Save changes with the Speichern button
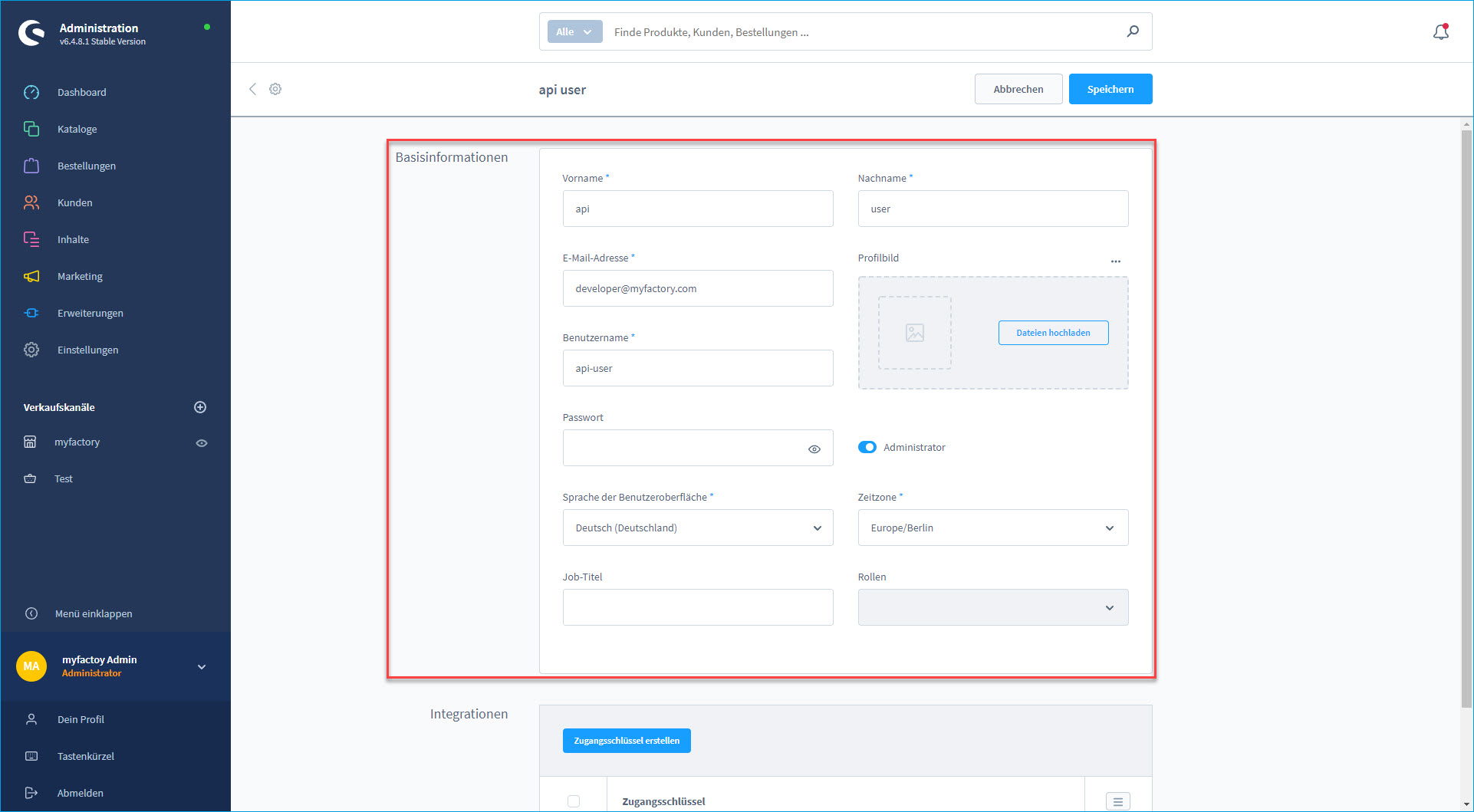Viewport: 1474px width, 812px height. [x=1110, y=89]
